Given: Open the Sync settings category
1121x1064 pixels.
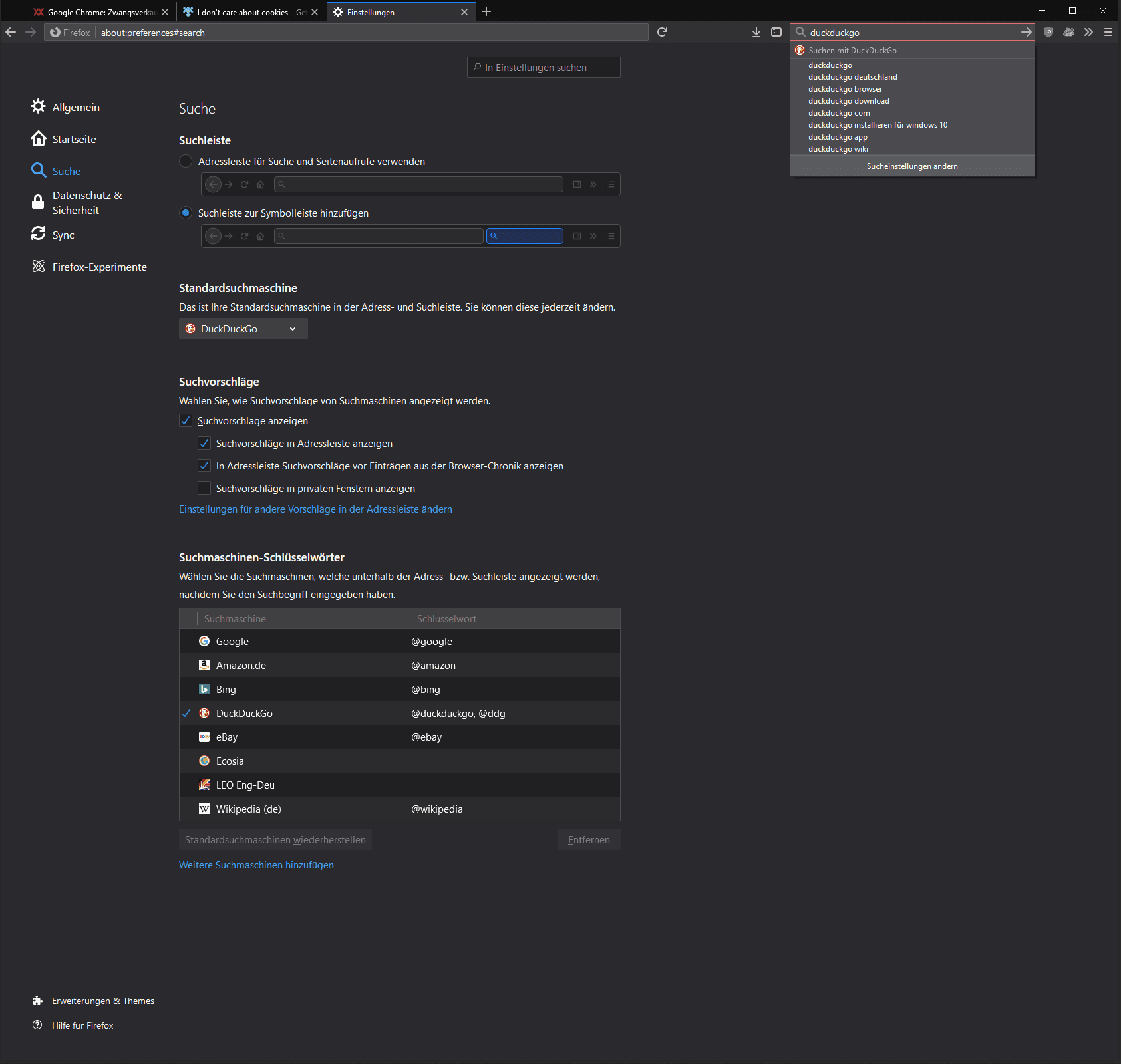Looking at the screenshot, I should pos(53,235).
